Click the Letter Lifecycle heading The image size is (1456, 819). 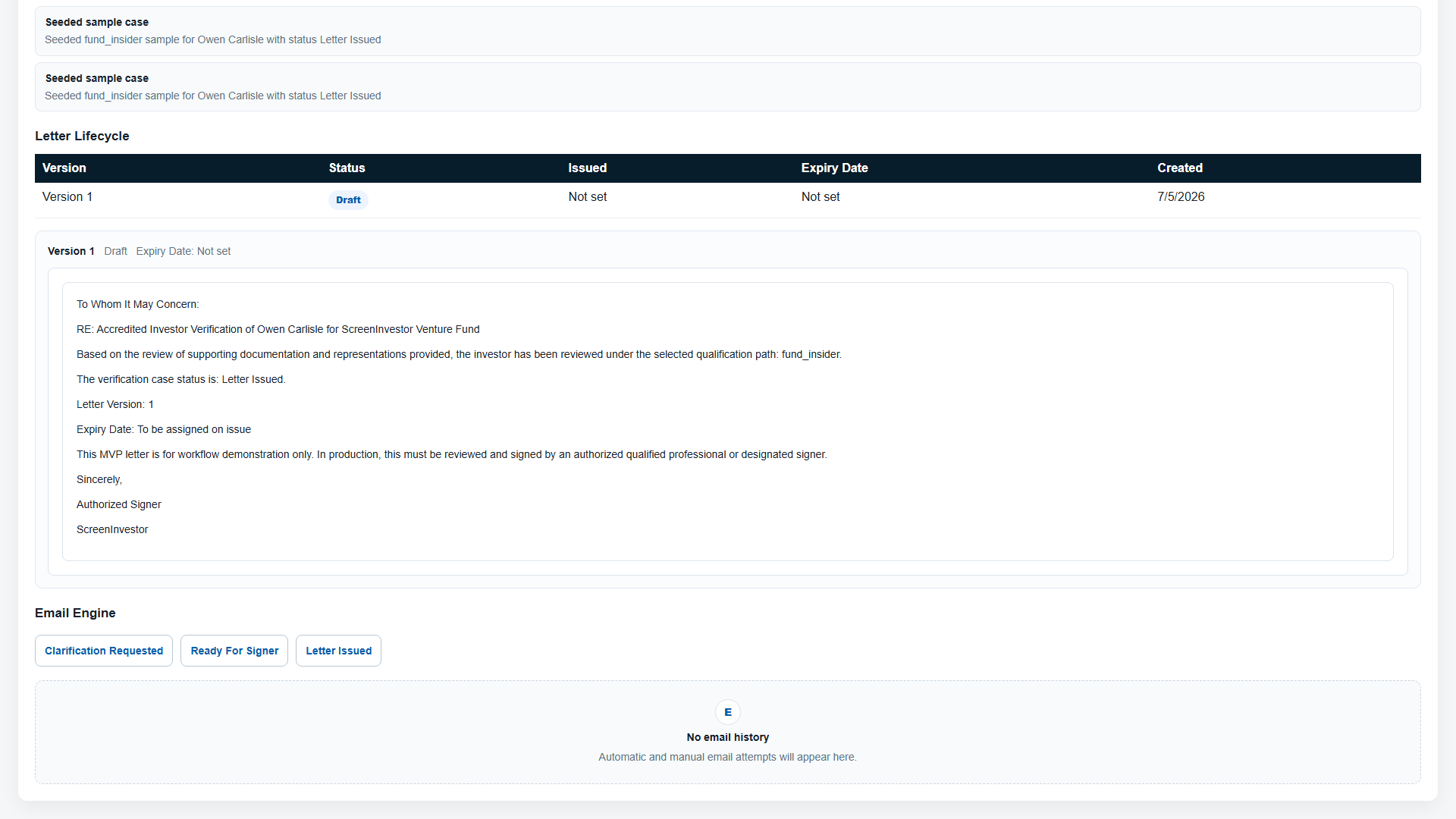pos(82,136)
